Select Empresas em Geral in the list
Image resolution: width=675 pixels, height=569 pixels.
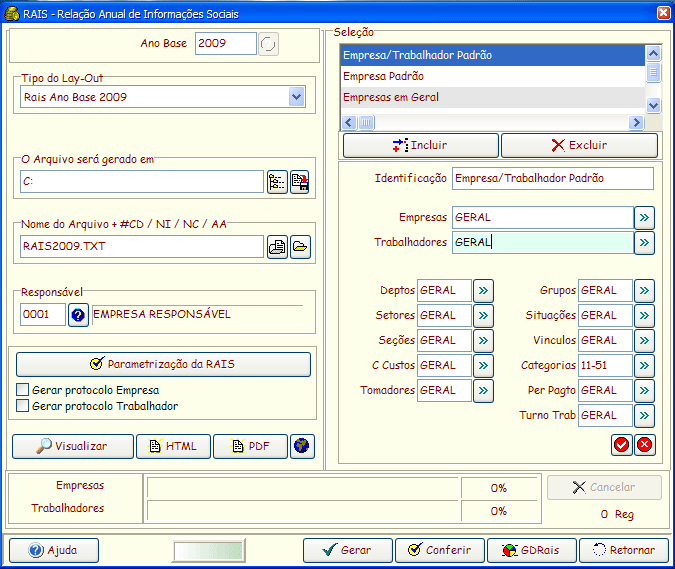[492, 97]
